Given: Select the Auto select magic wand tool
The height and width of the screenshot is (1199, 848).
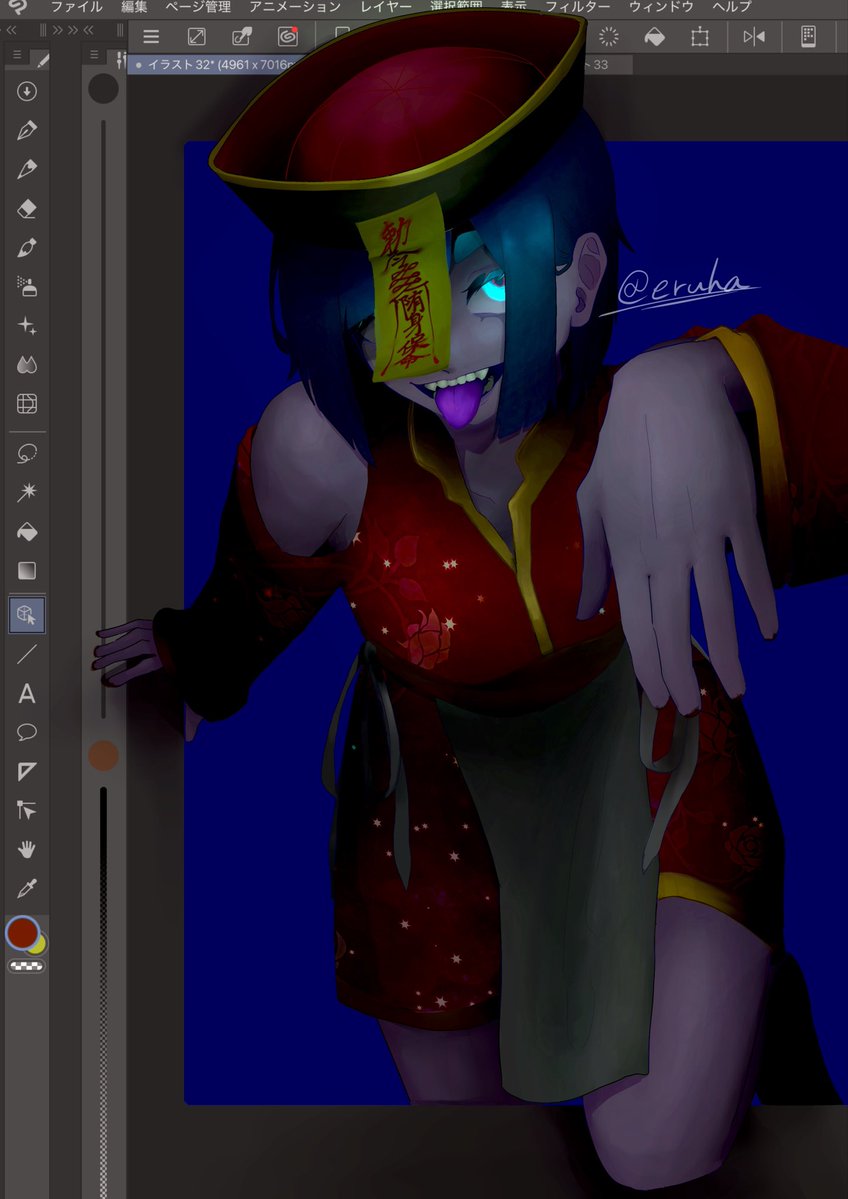Looking at the screenshot, I should [27, 492].
